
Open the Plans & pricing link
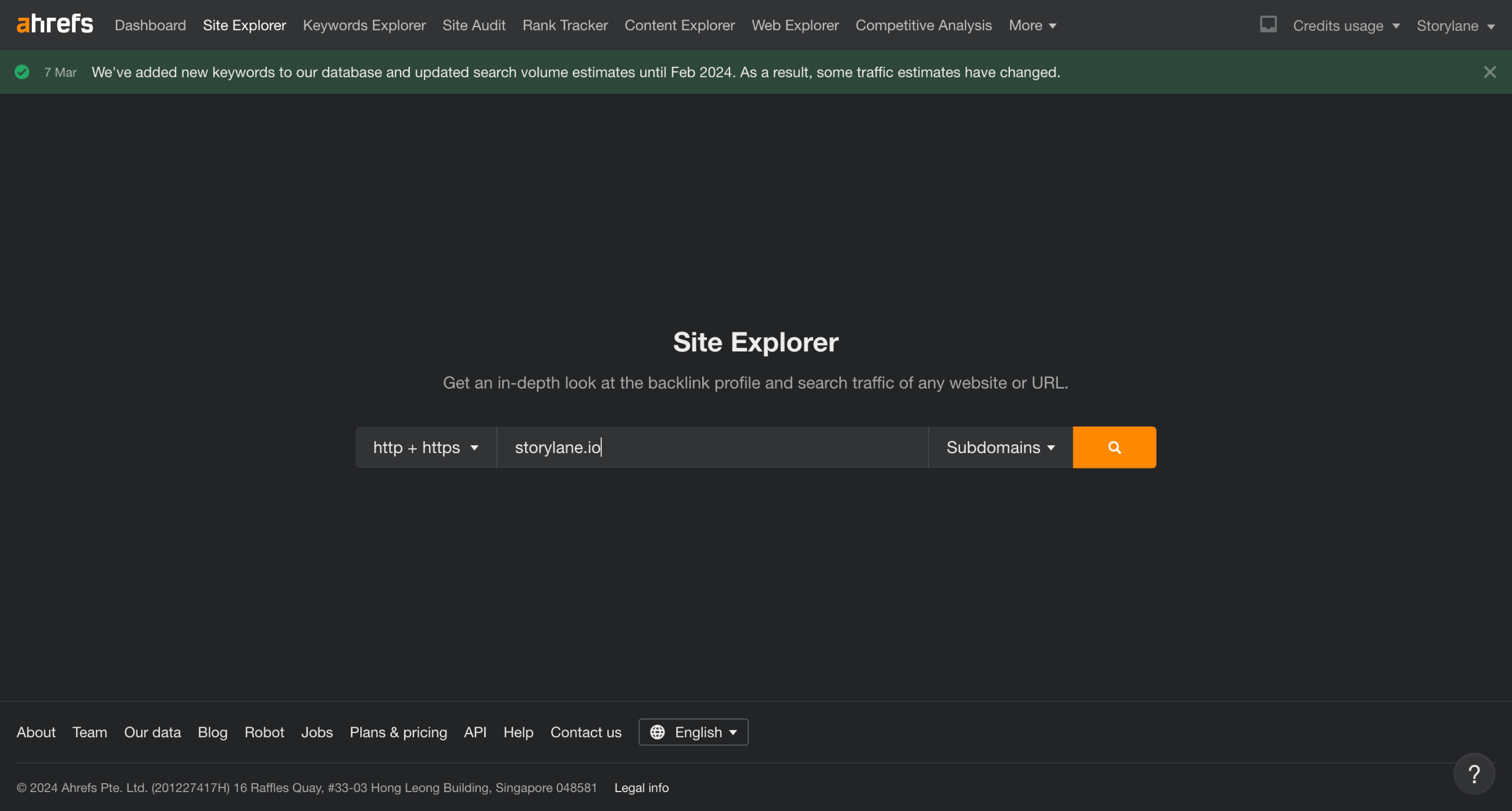(398, 732)
